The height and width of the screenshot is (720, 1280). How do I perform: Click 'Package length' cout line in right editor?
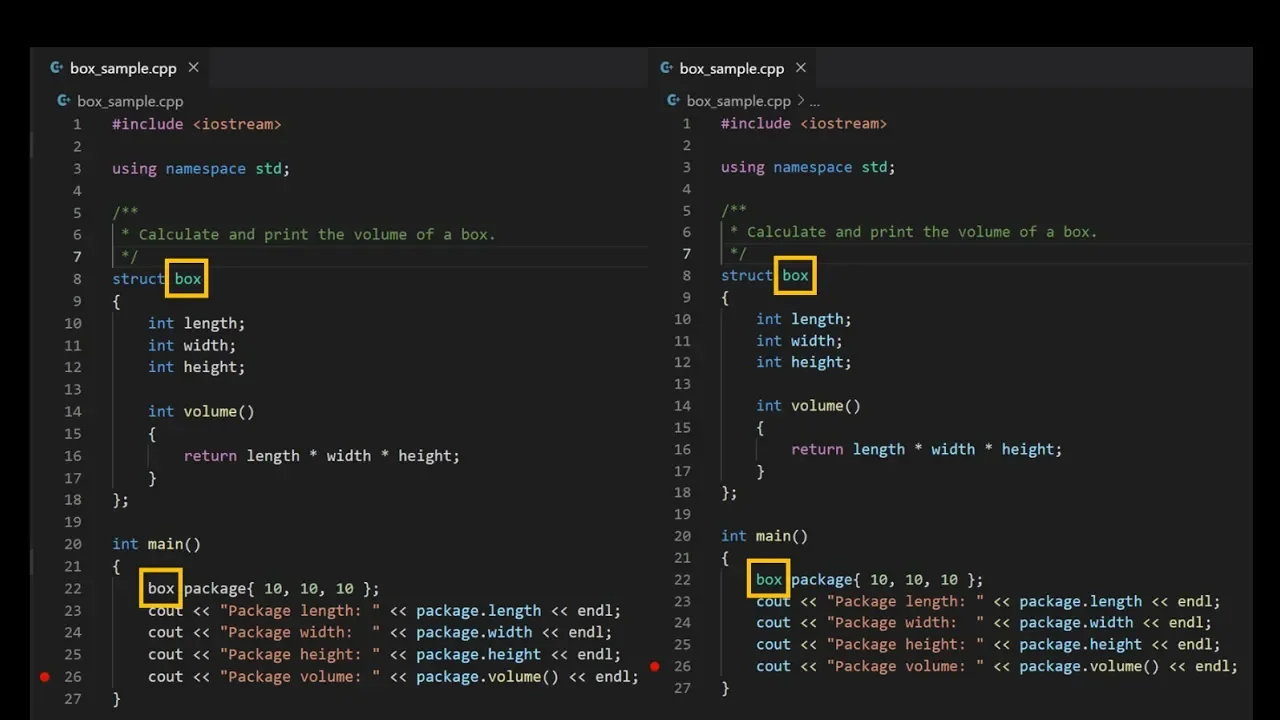[x=988, y=601]
